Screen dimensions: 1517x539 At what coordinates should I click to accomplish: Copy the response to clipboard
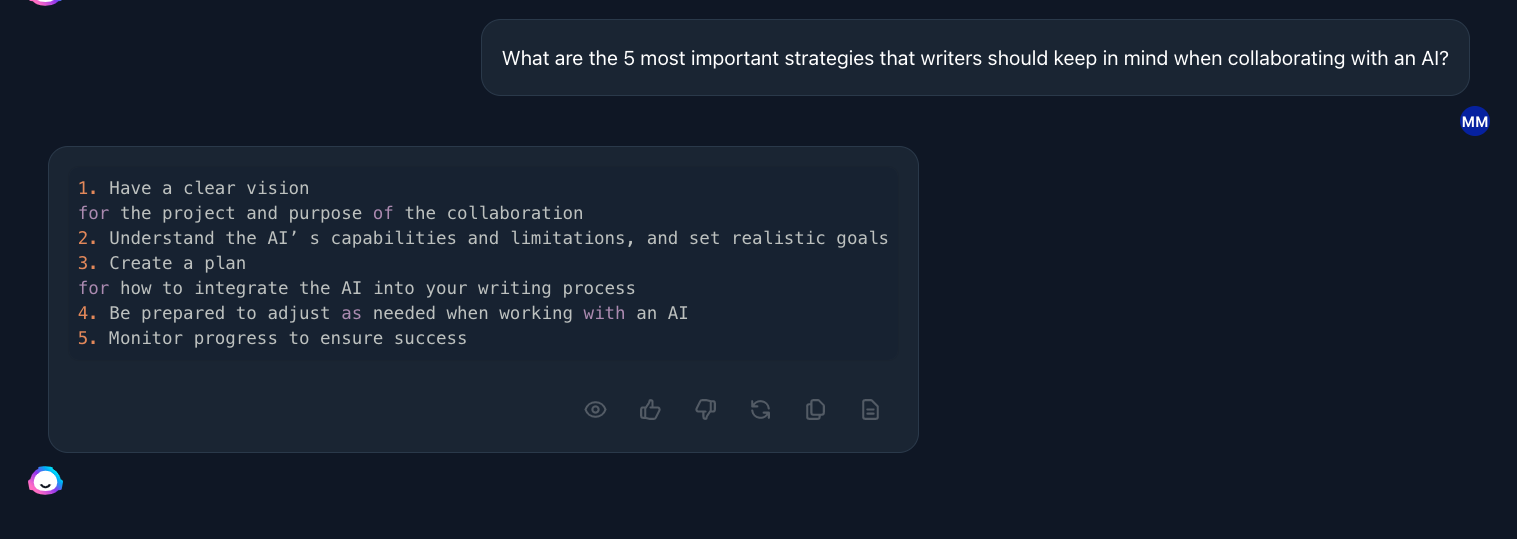coord(815,409)
